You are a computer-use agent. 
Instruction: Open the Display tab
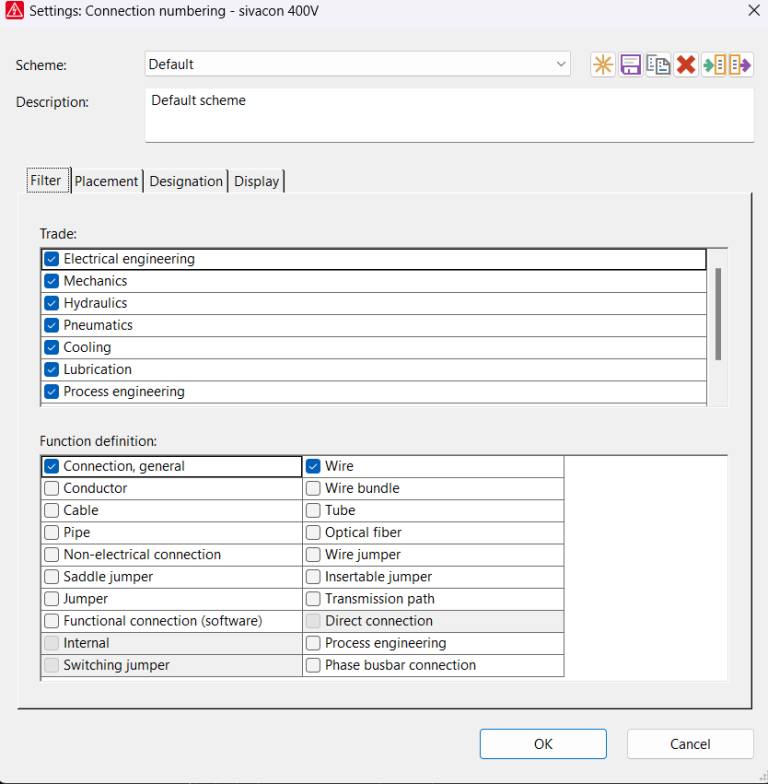point(256,182)
